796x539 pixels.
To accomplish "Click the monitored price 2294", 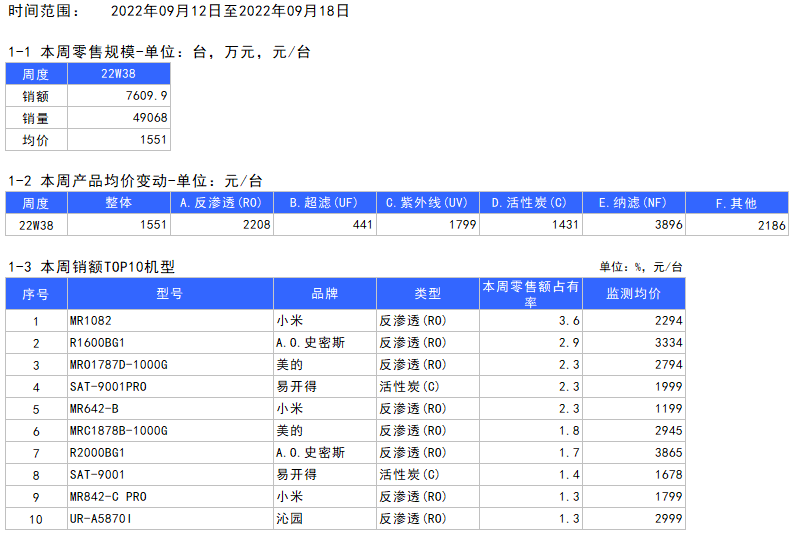I will (669, 321).
